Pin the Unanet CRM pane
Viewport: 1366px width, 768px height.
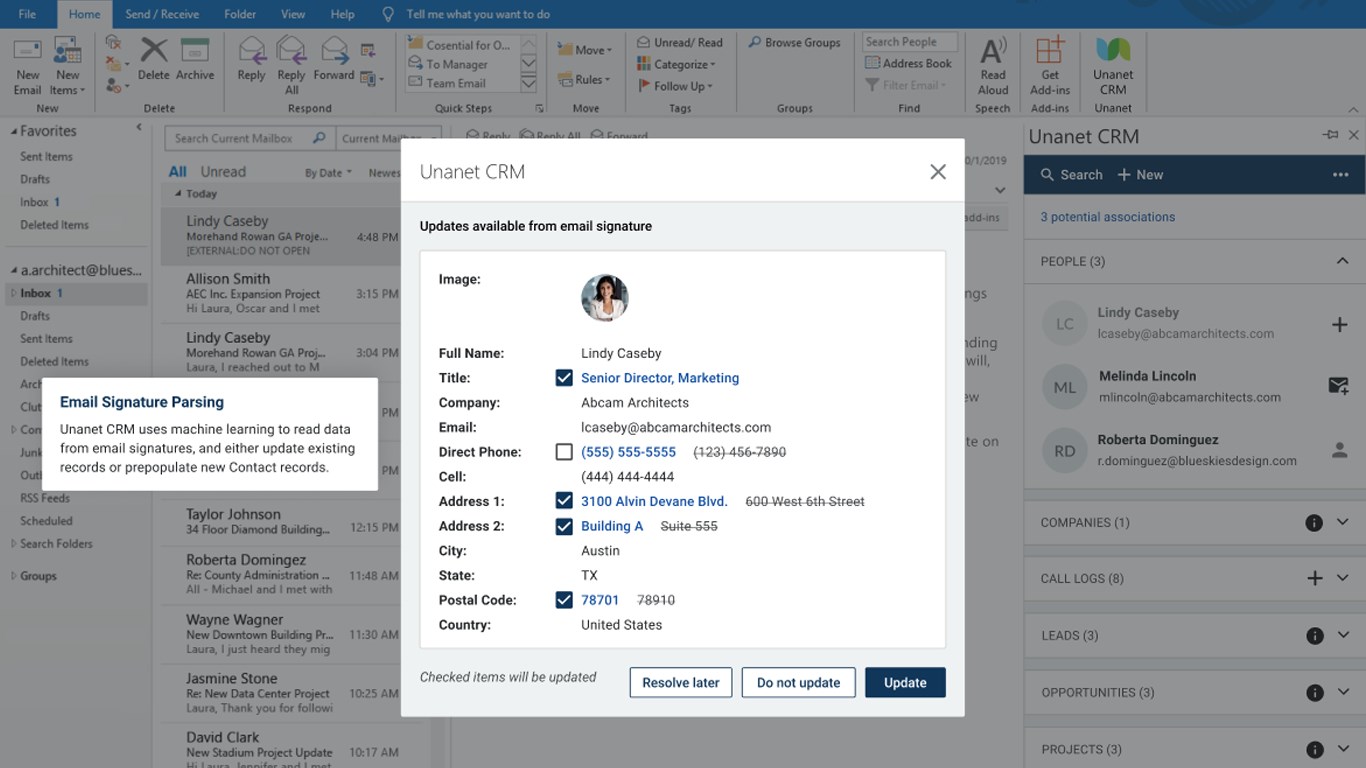coord(1330,135)
